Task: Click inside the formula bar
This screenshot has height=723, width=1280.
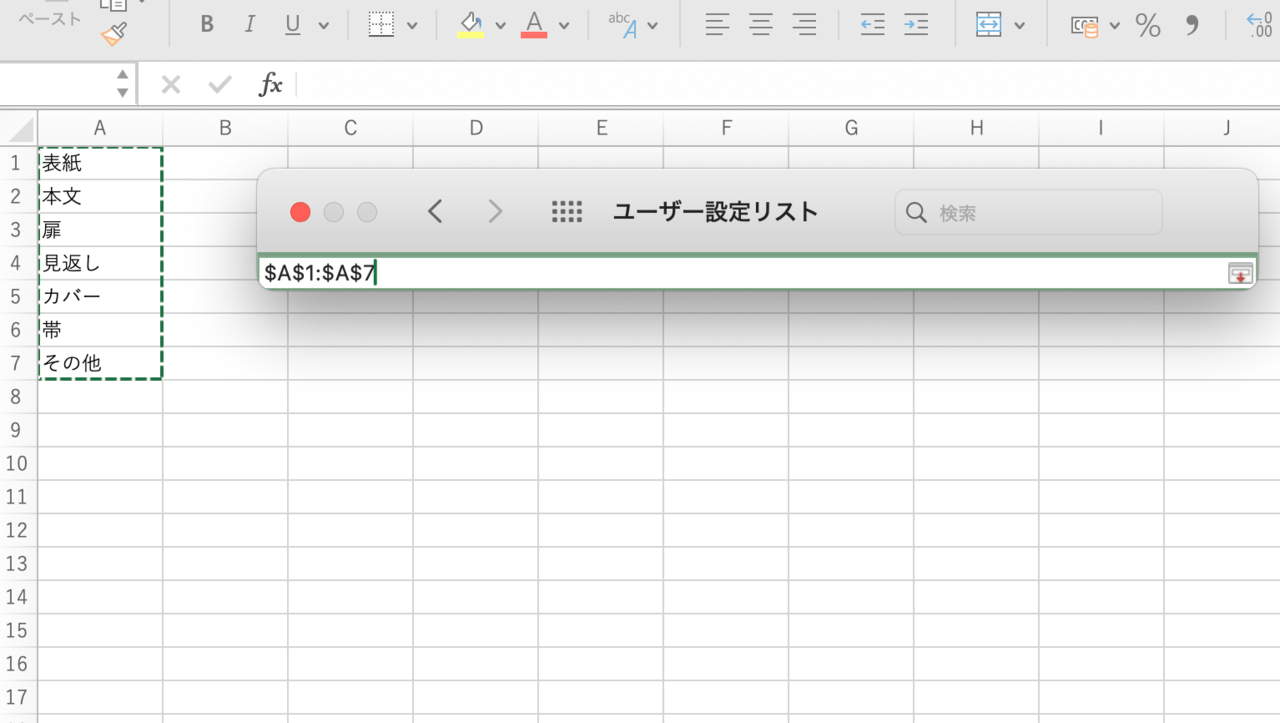Action: point(788,84)
